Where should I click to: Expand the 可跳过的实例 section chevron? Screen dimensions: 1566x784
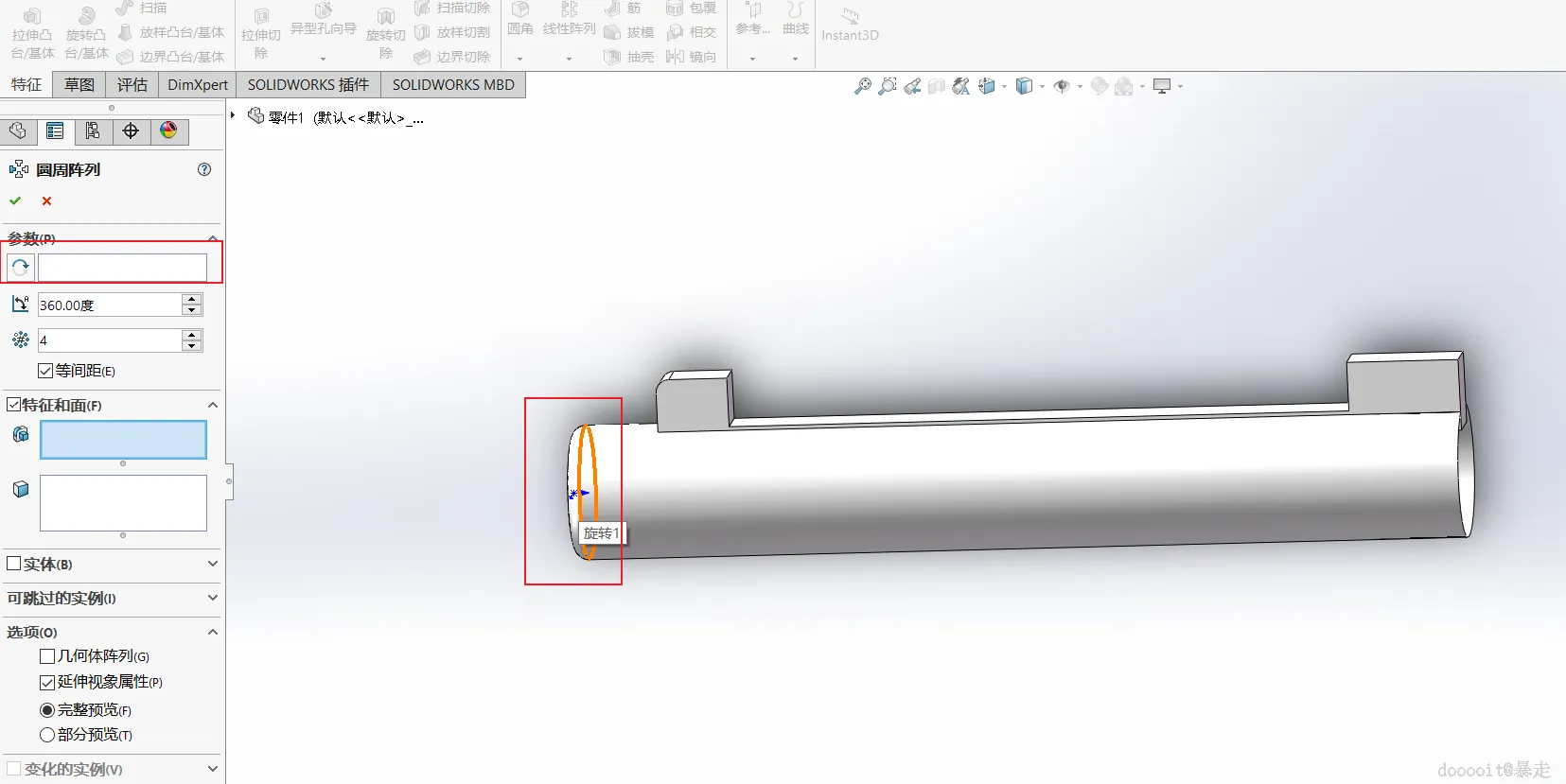point(213,598)
